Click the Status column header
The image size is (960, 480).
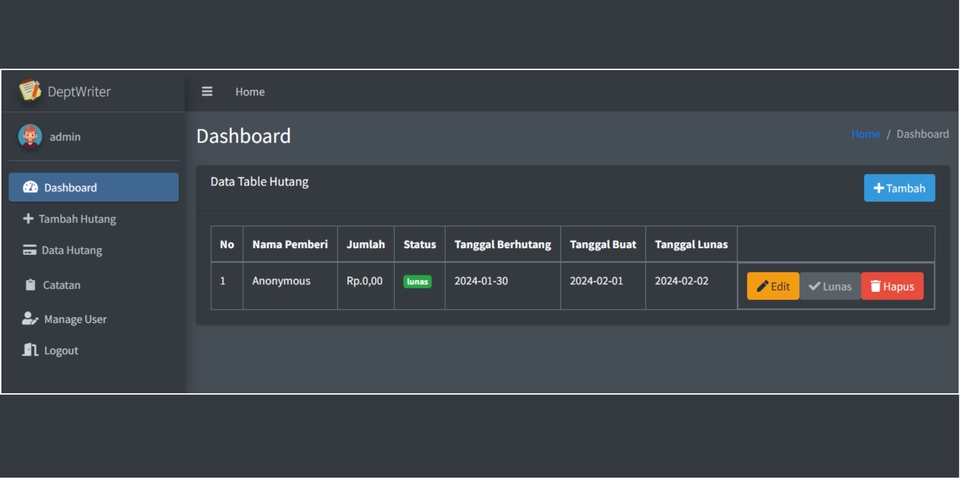(x=419, y=244)
